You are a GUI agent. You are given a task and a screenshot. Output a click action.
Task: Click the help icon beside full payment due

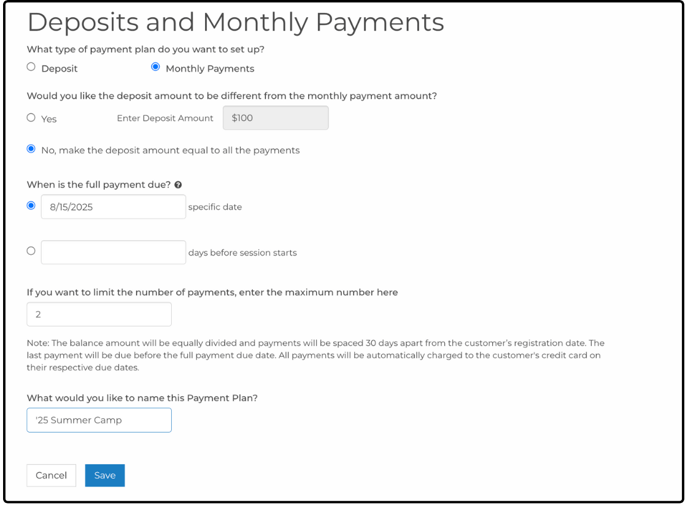[x=178, y=185]
